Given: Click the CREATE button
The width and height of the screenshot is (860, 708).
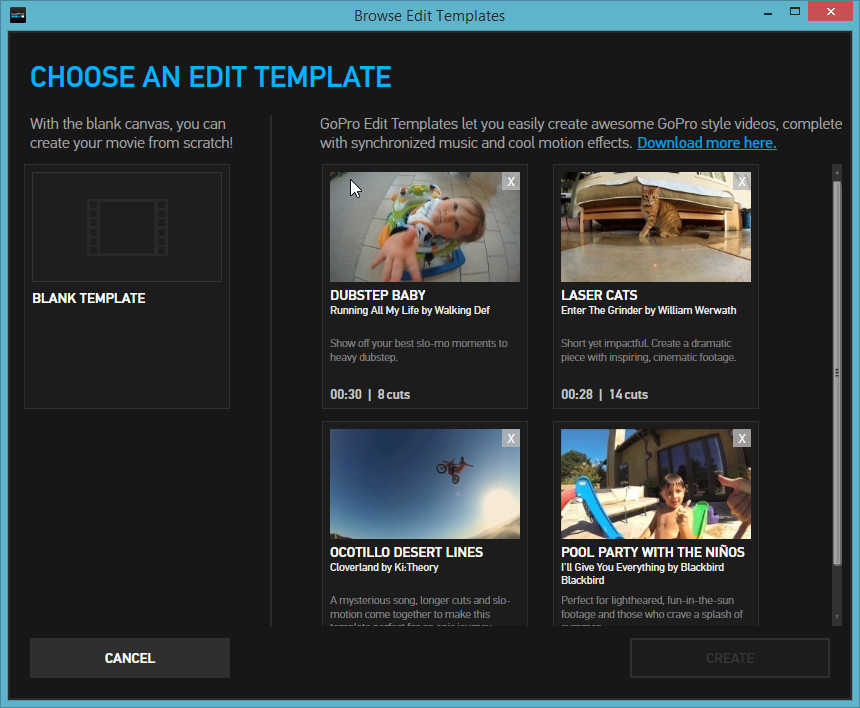Looking at the screenshot, I should [729, 658].
